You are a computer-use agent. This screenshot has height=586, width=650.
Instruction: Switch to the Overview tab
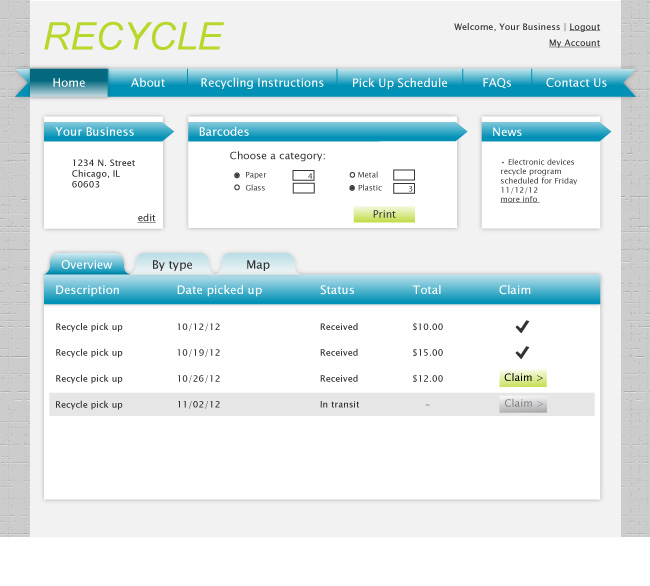(87, 264)
